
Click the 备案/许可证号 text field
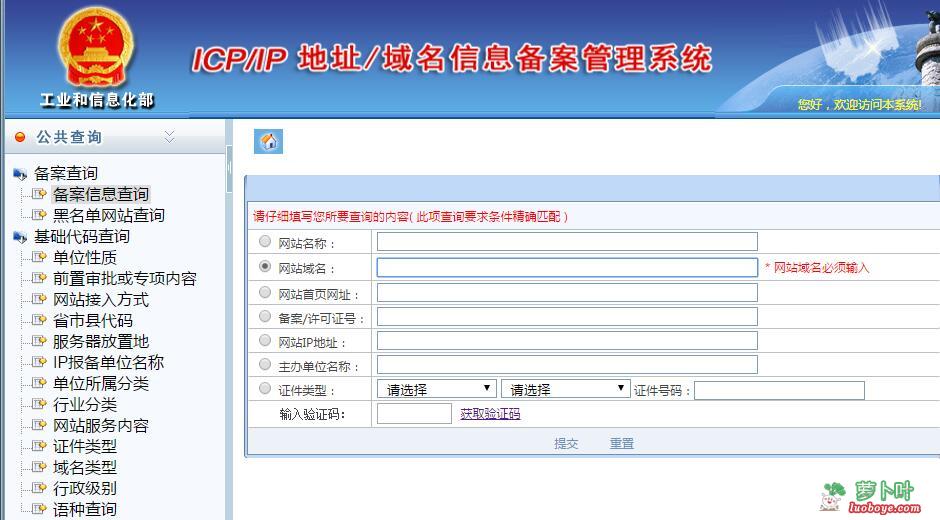(x=567, y=316)
